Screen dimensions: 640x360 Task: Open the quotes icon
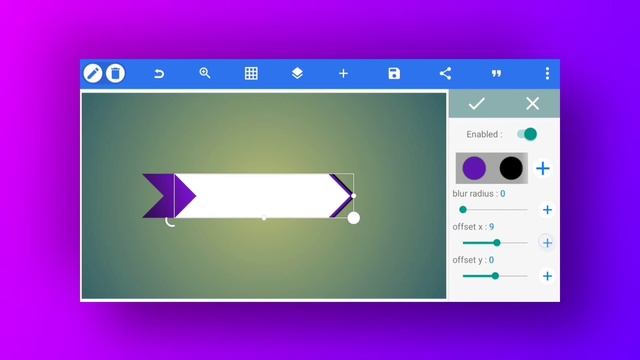click(496, 73)
